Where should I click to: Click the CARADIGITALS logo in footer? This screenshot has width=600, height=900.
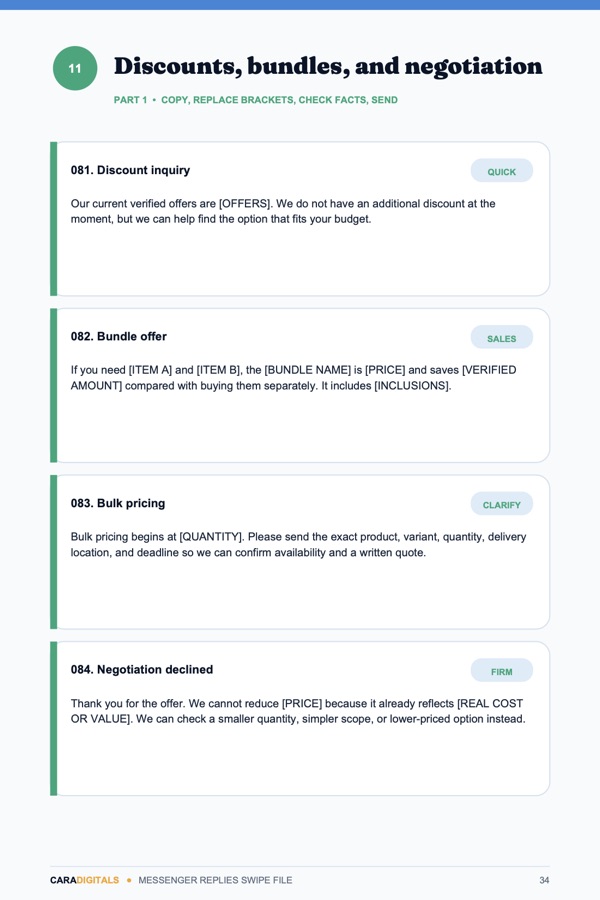(x=84, y=880)
